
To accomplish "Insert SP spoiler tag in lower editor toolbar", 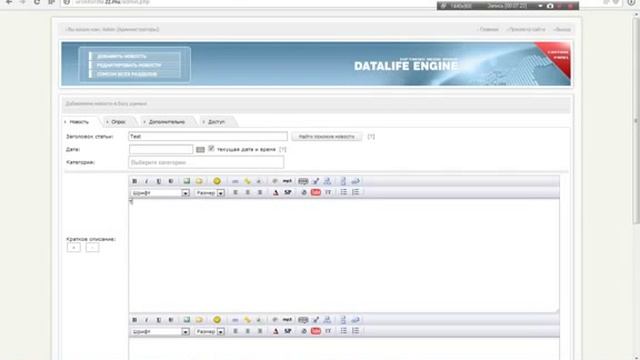I will click(288, 331).
